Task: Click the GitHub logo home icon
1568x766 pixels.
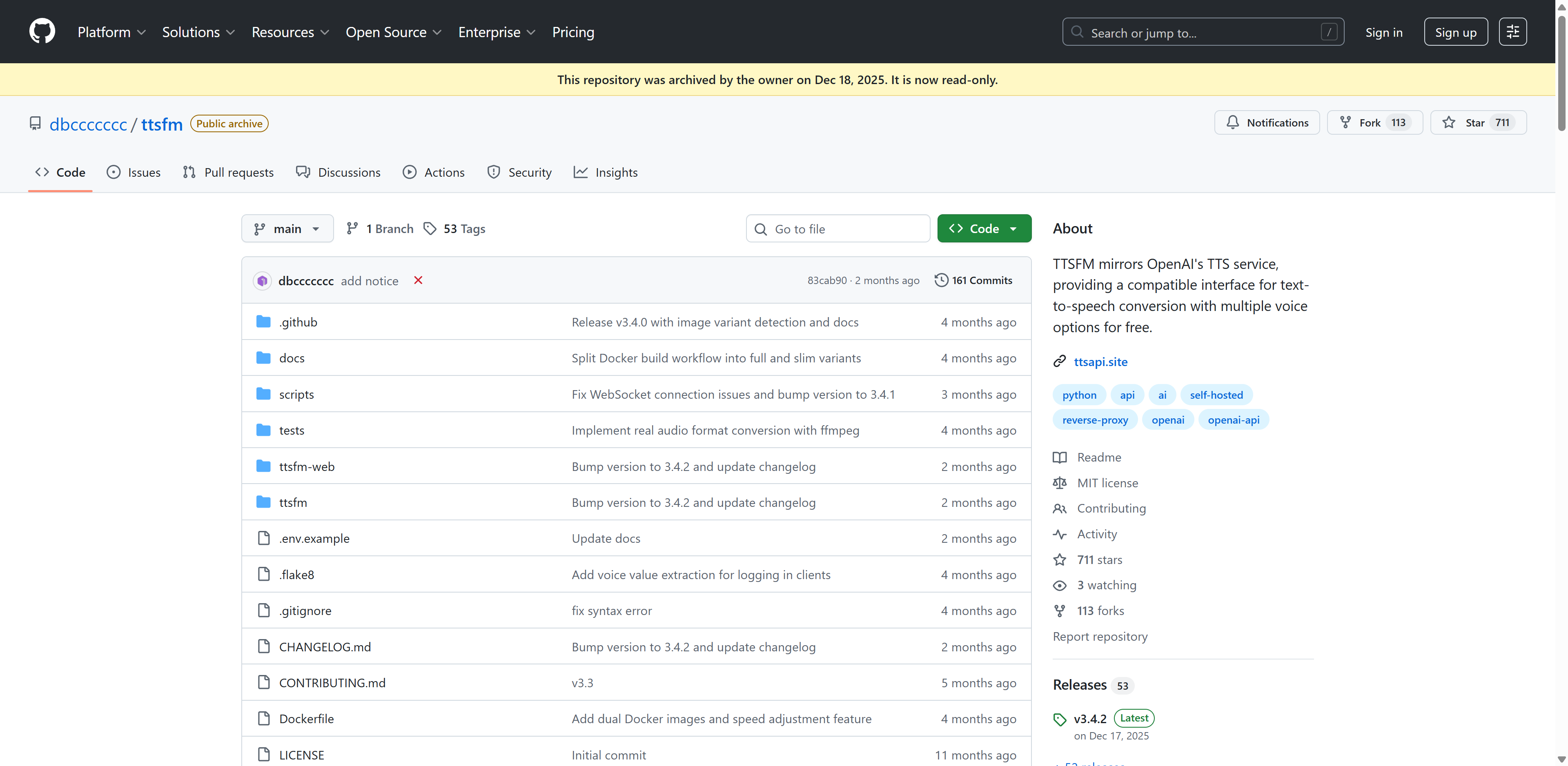Action: [42, 32]
